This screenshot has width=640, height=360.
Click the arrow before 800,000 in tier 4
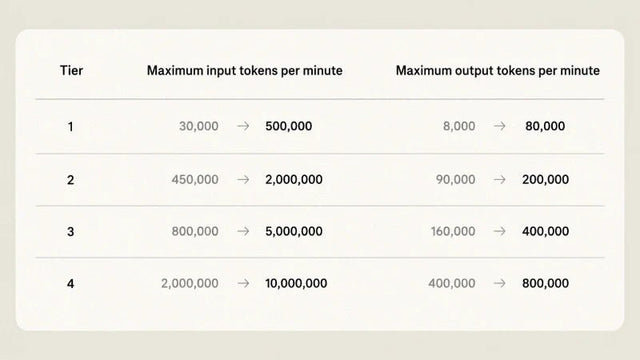(500, 283)
